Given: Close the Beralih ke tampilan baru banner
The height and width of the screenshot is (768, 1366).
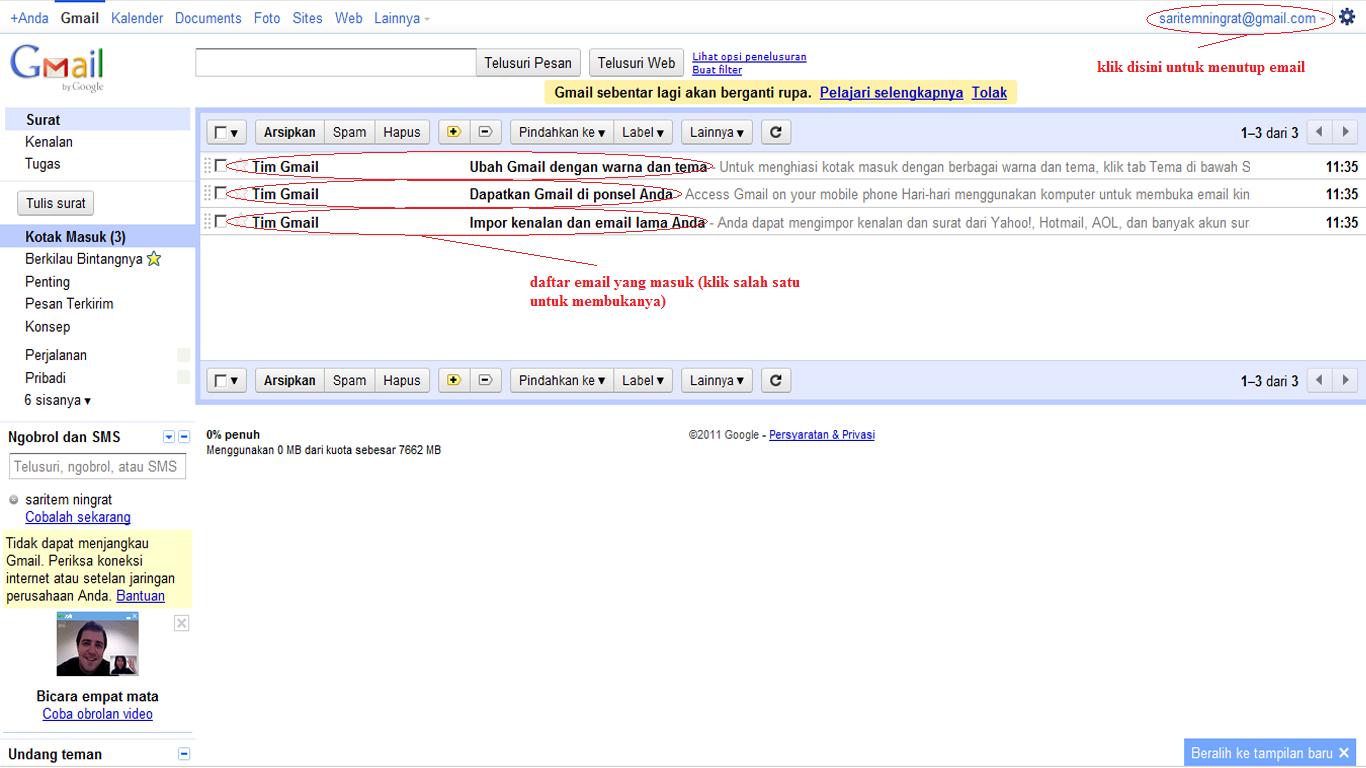Looking at the screenshot, I should coord(1344,753).
